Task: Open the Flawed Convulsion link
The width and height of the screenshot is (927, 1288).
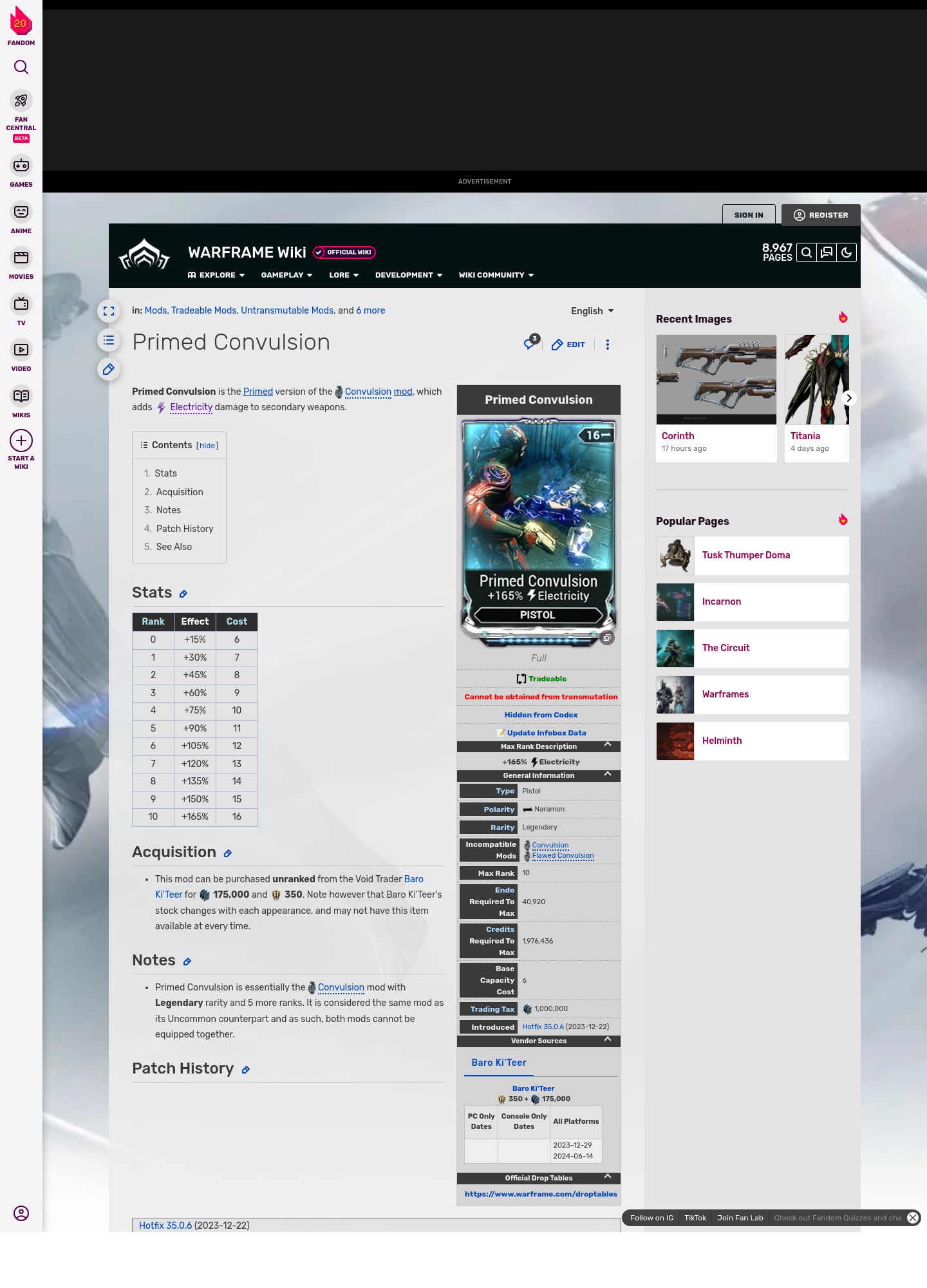Action: [563, 856]
